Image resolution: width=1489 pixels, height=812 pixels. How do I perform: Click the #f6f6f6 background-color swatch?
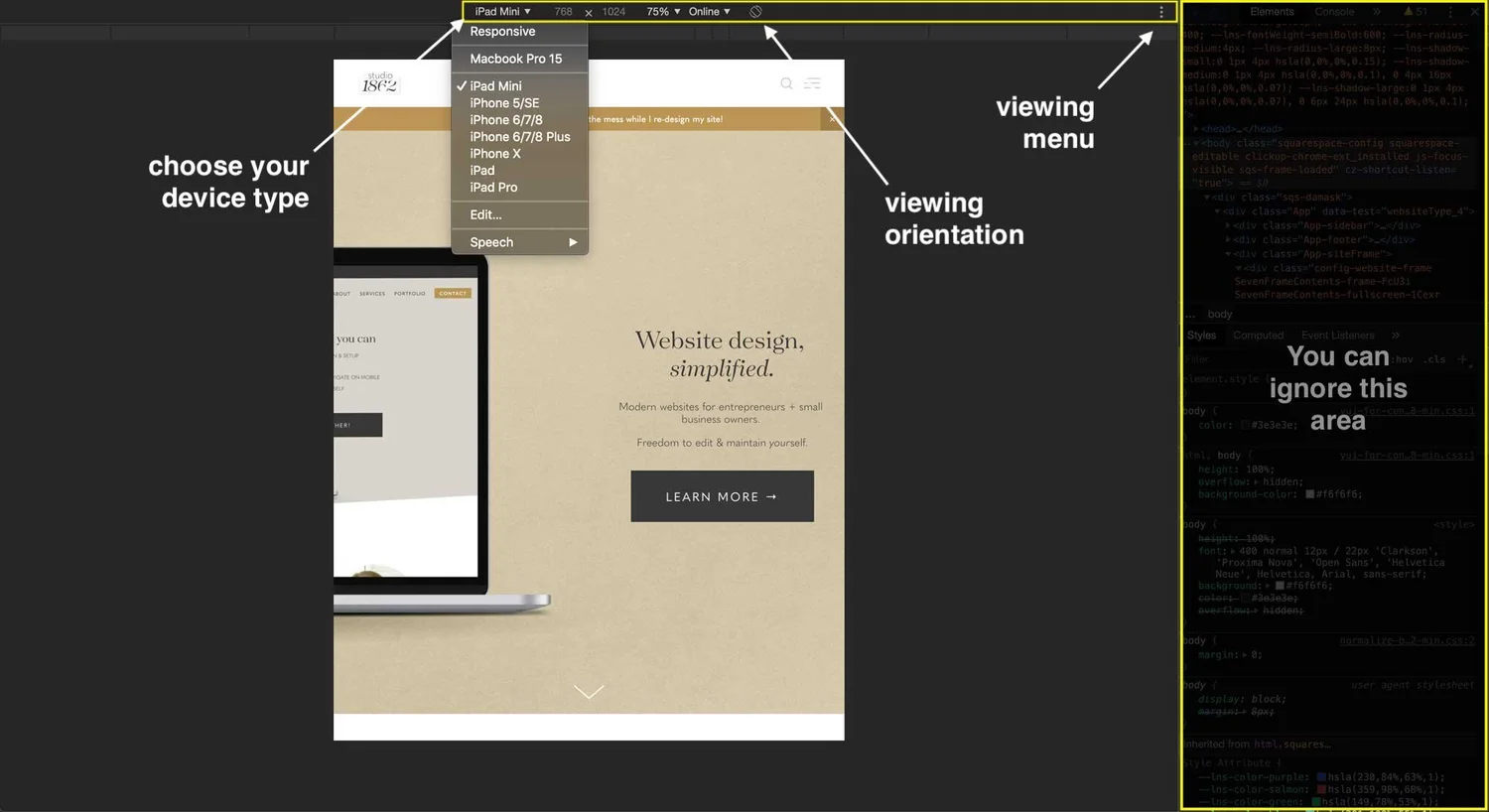(1308, 493)
